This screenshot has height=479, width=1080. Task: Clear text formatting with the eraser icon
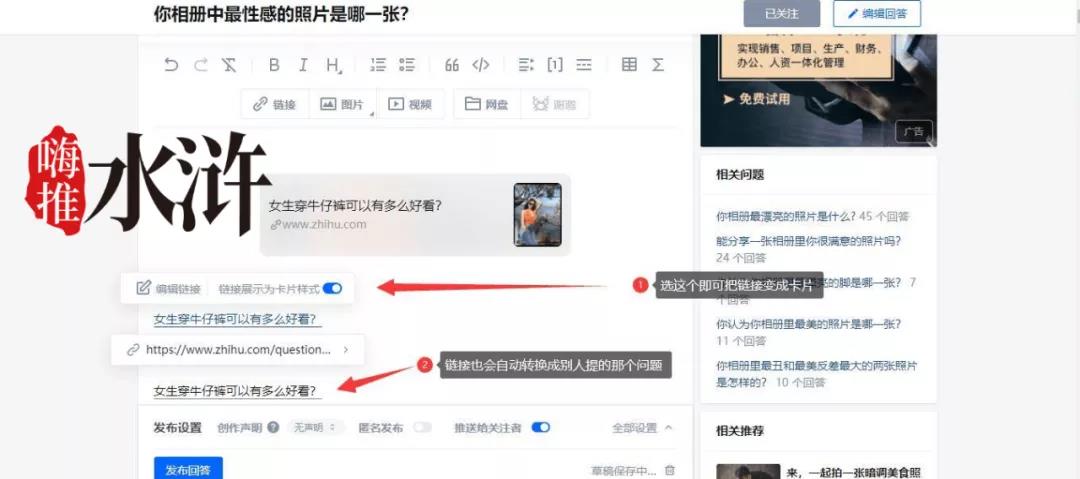tap(229, 65)
